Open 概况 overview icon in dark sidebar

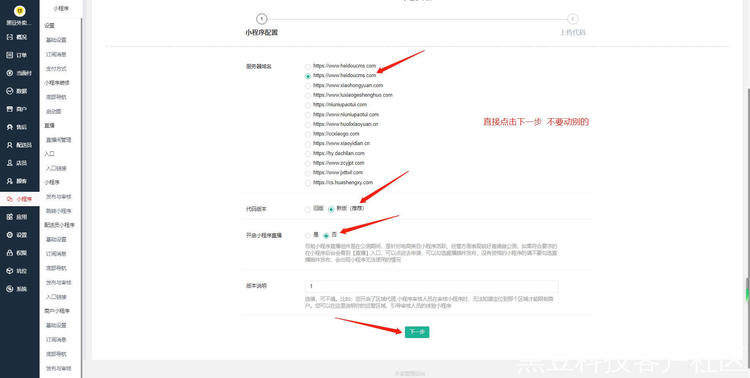tap(10, 37)
